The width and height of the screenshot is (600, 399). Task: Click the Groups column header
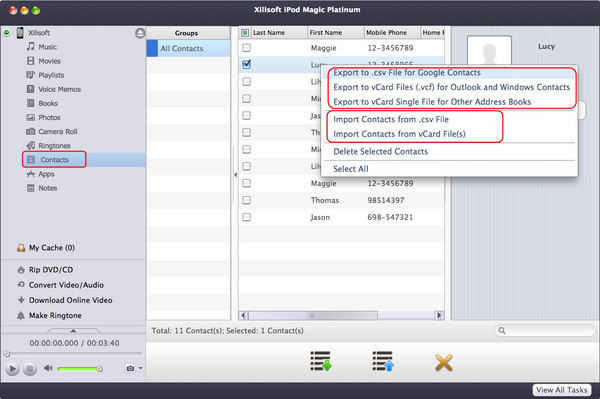tap(188, 33)
